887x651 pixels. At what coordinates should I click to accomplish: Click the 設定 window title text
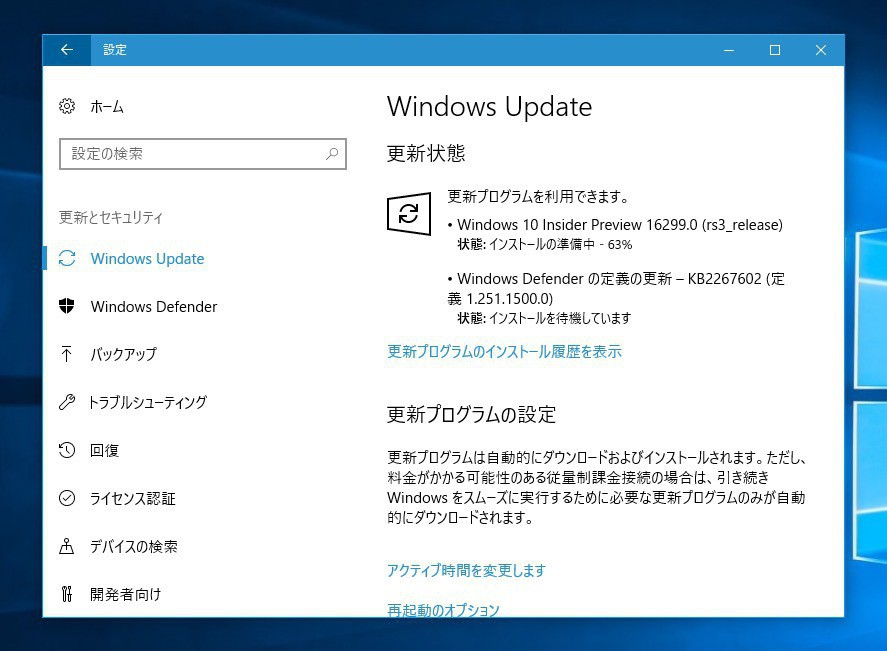coord(115,50)
